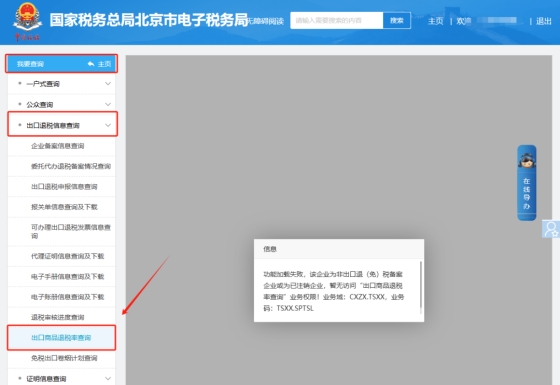Click the return arrow icon beside 主页
The image size is (560, 385).
coord(91,64)
